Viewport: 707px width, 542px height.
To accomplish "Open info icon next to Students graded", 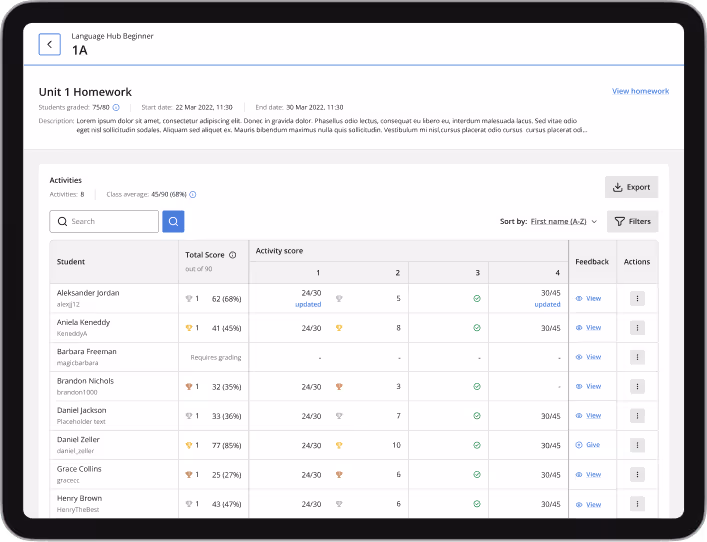I will pyautogui.click(x=116, y=107).
